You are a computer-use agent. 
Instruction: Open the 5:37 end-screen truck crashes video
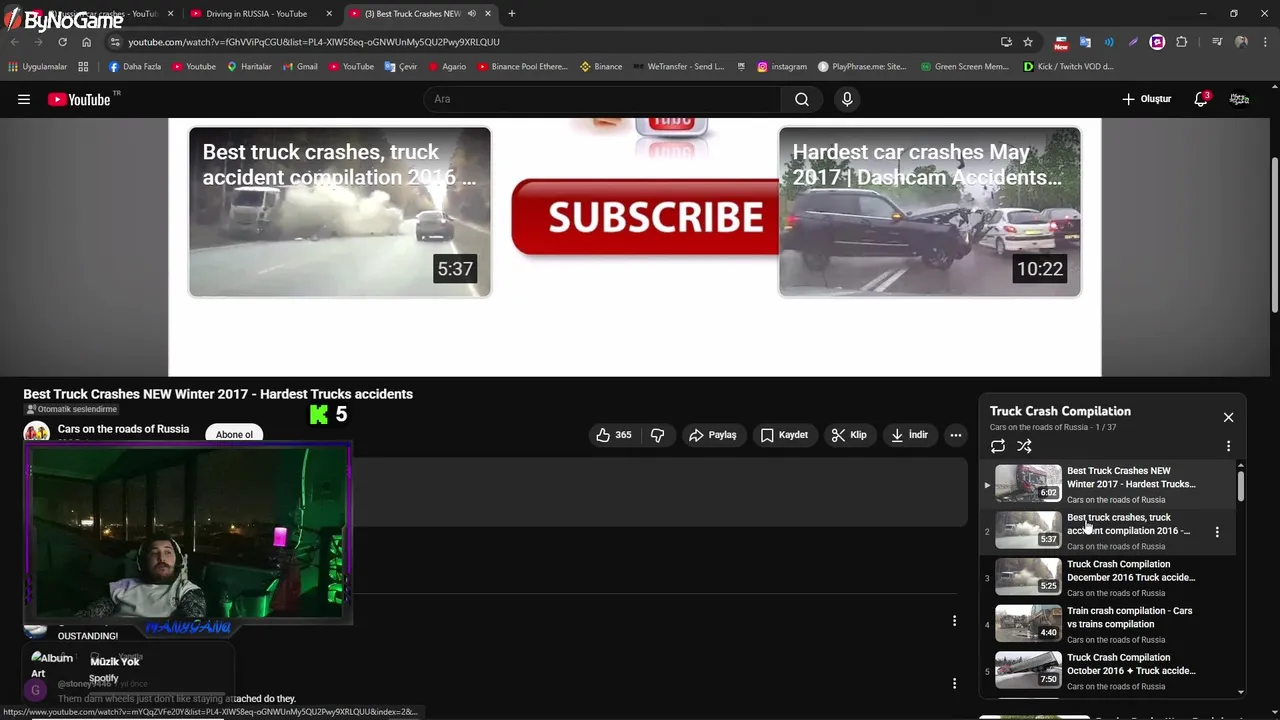[x=340, y=212]
